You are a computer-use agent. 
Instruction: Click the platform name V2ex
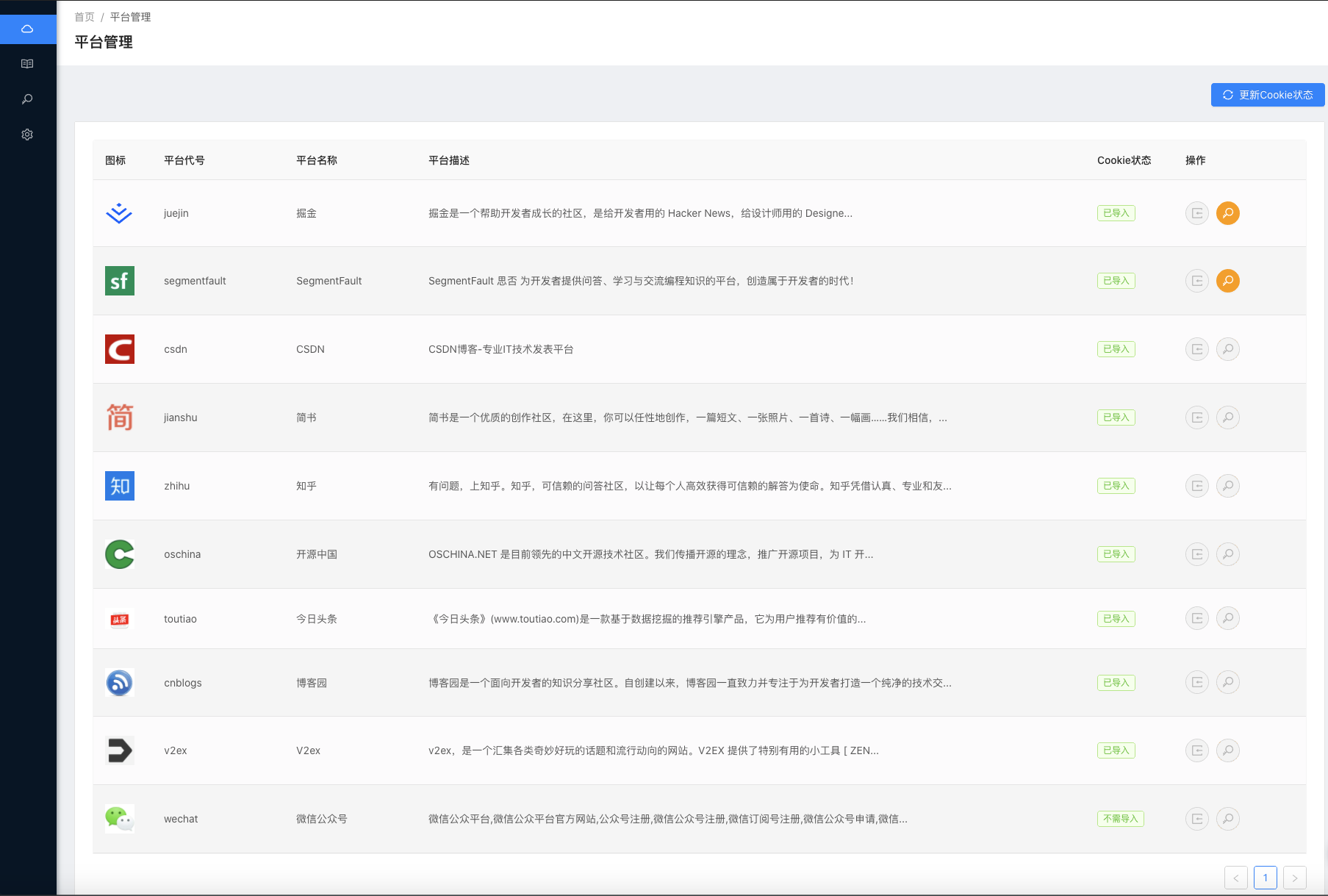(x=309, y=750)
